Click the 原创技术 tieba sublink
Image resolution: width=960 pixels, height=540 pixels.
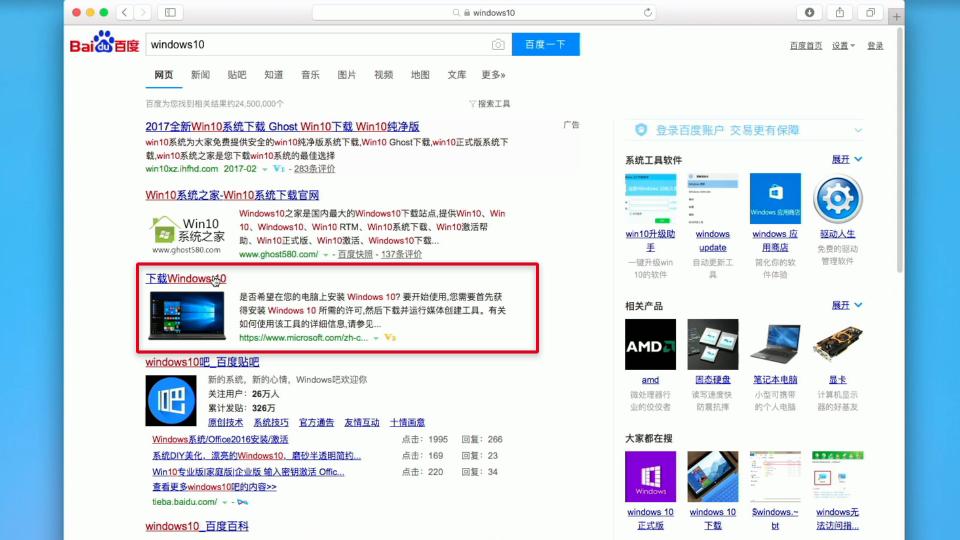[x=225, y=422]
